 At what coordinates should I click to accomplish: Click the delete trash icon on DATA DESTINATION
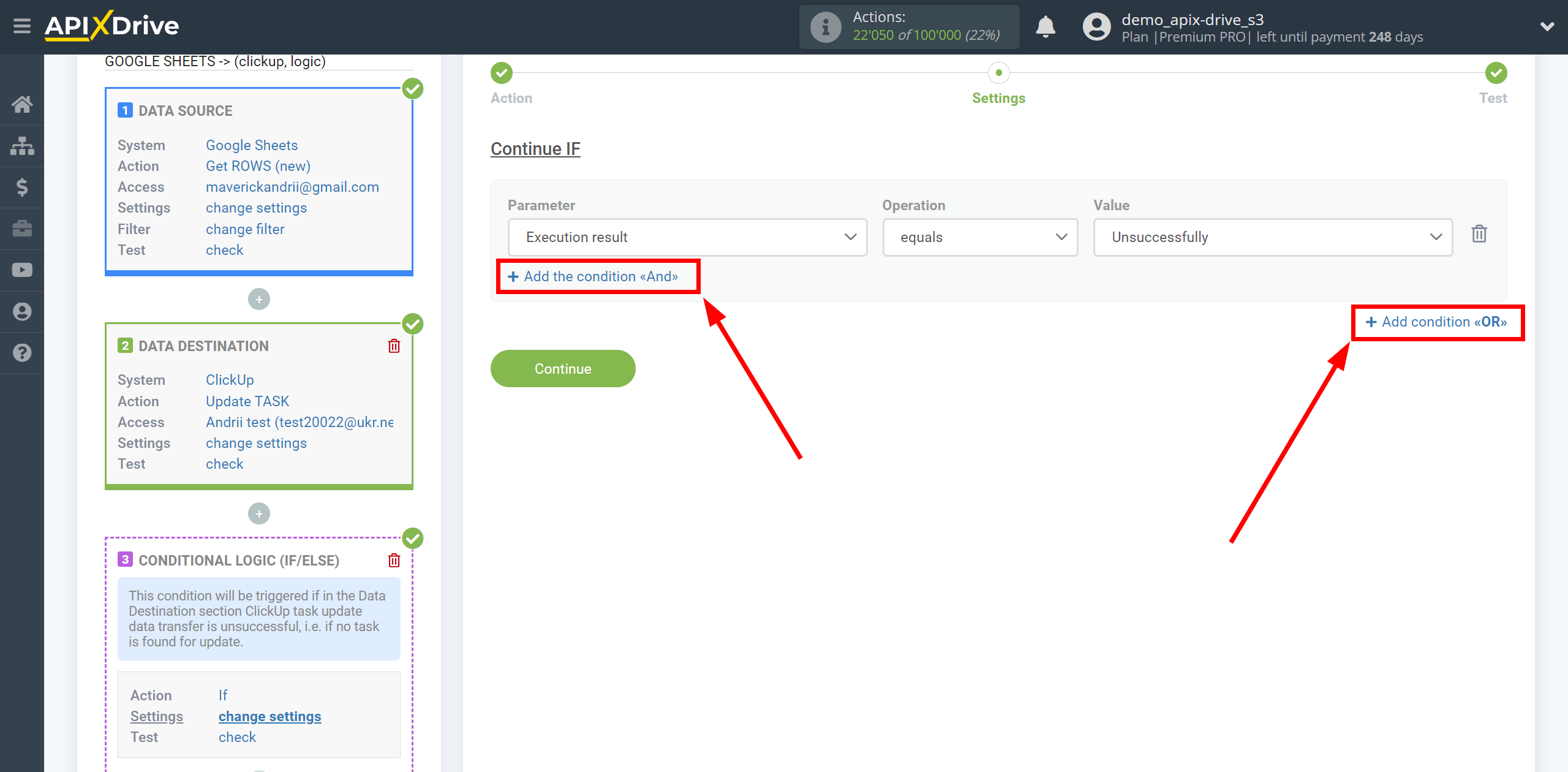pos(394,346)
